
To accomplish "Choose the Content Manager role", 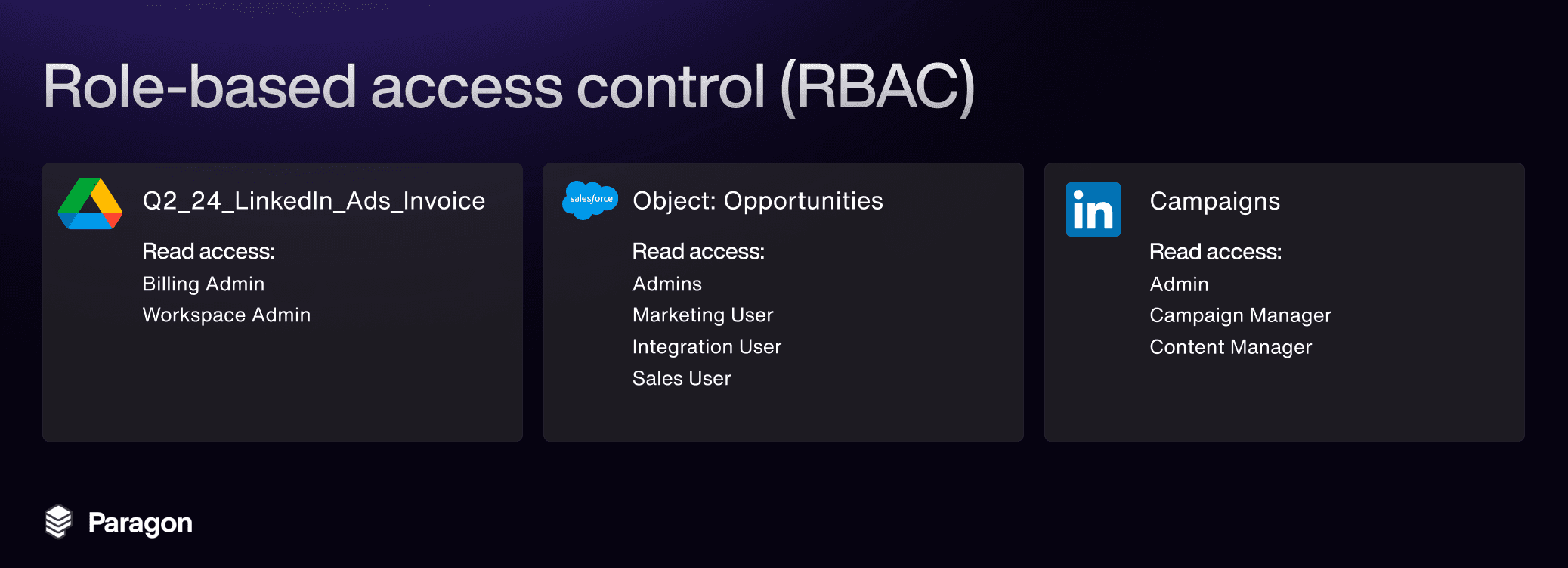I will tap(1230, 348).
